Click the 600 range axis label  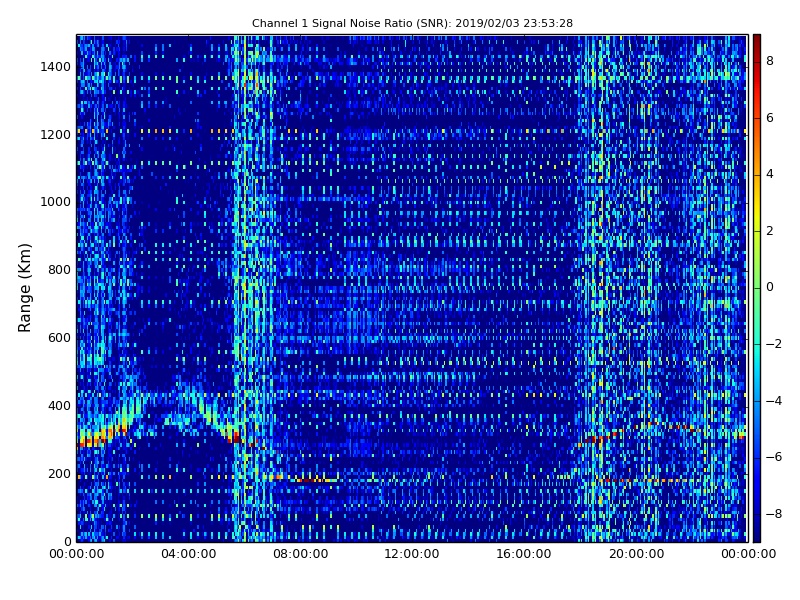click(59, 338)
